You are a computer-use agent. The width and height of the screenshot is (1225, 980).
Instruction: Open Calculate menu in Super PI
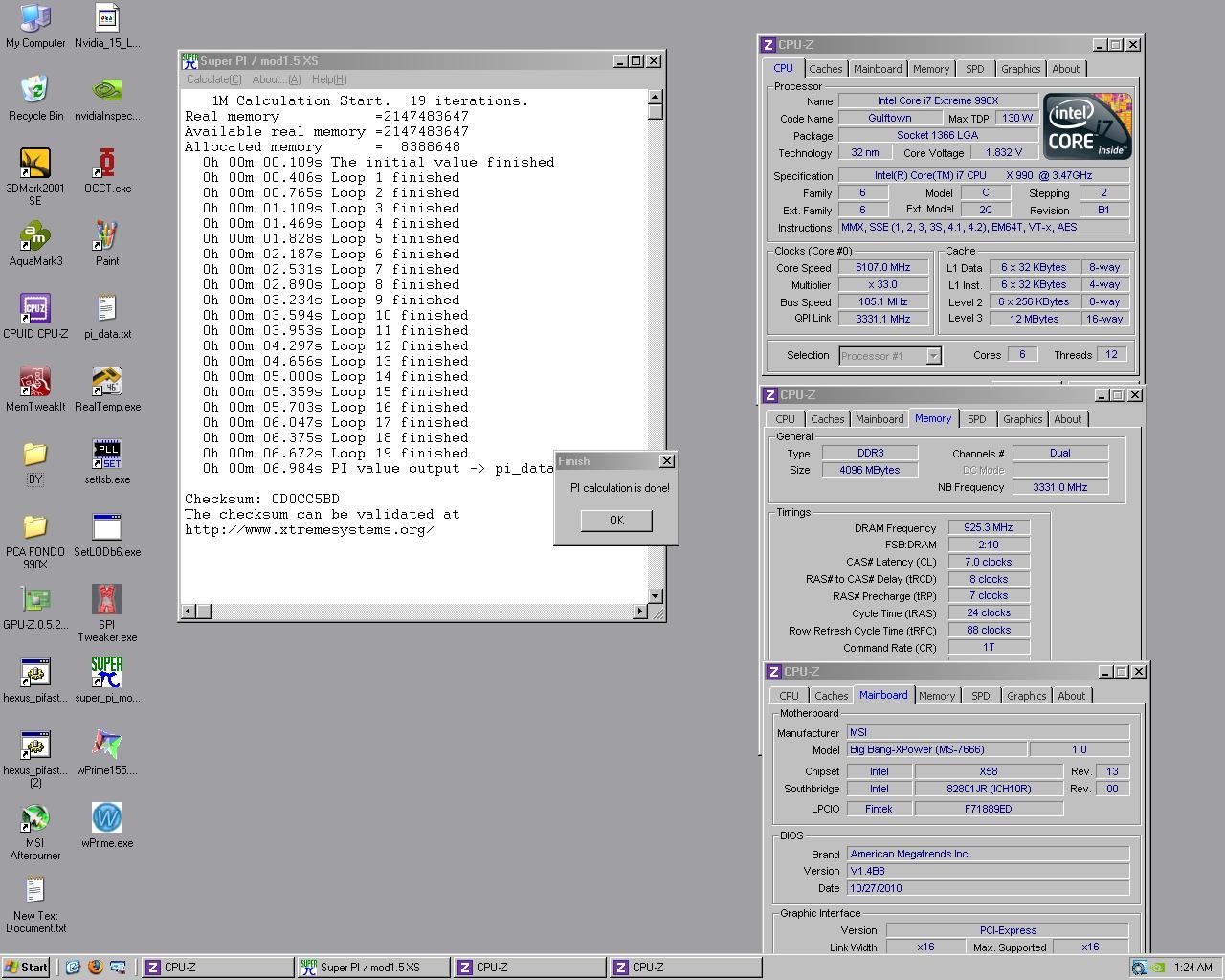[x=213, y=79]
